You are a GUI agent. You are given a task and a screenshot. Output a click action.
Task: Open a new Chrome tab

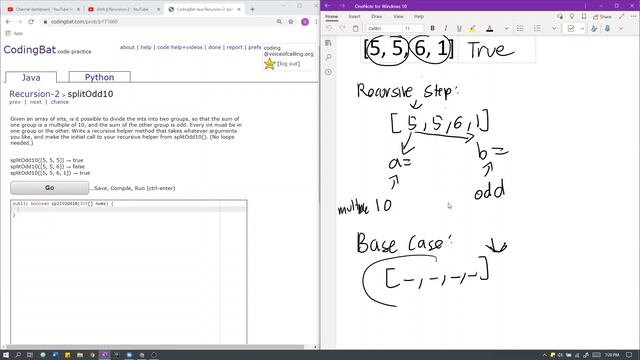tap(252, 9)
